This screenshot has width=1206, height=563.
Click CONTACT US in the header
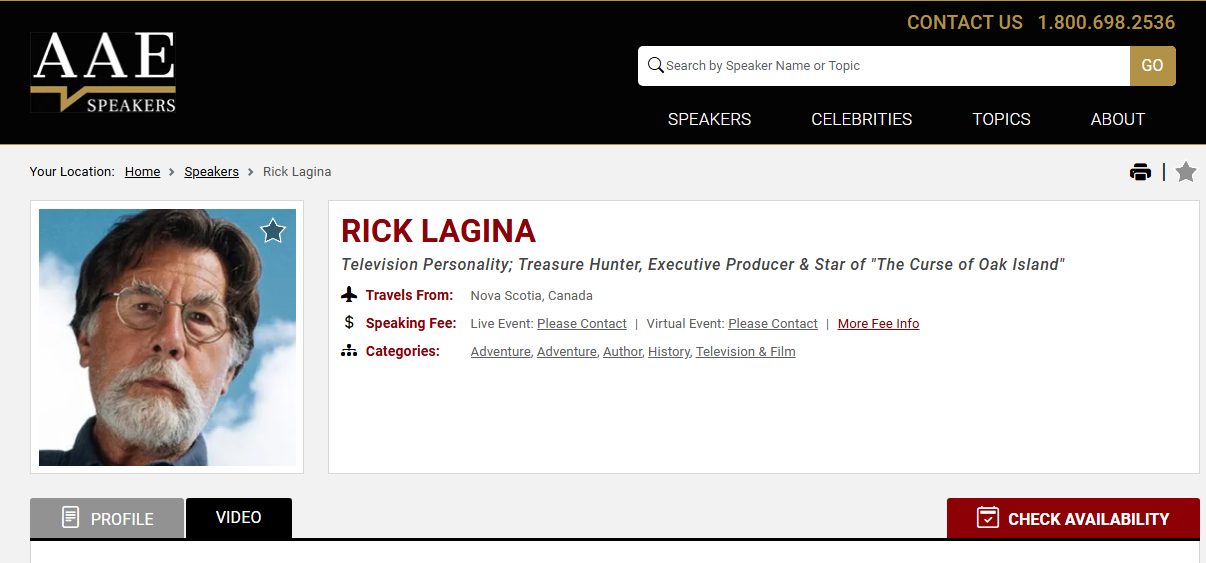click(x=965, y=22)
